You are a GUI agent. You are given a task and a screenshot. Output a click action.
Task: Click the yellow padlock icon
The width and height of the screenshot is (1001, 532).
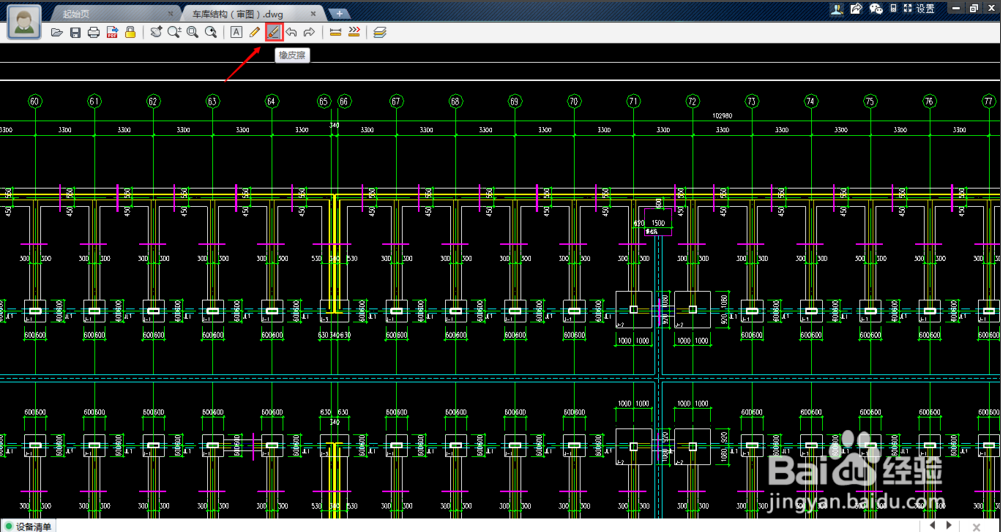(130, 33)
